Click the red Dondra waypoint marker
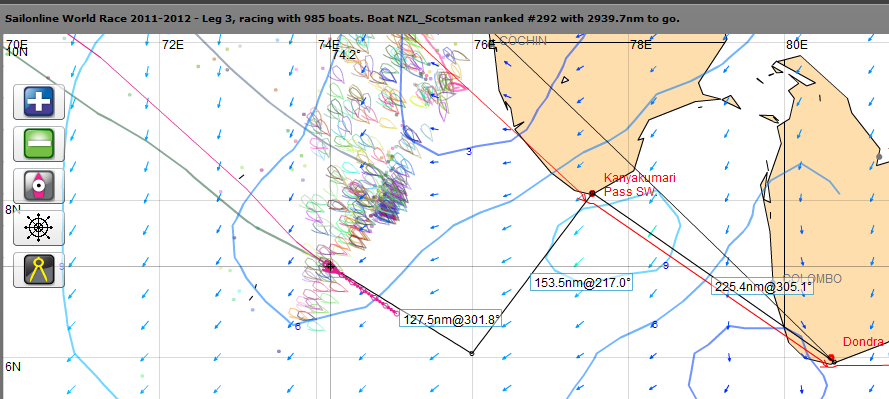 click(x=831, y=358)
